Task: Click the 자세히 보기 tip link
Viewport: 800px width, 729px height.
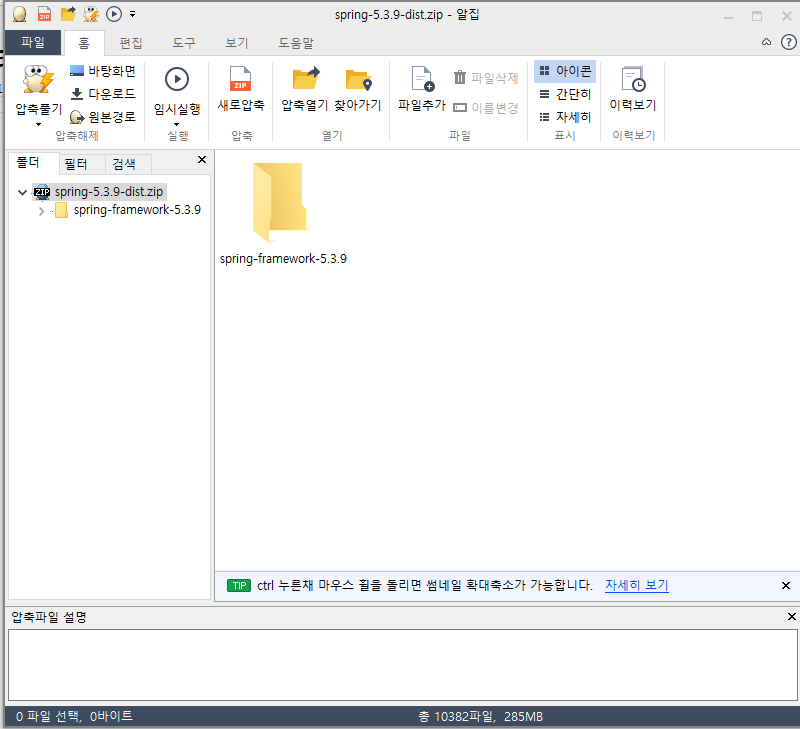Action: pyautogui.click(x=637, y=585)
